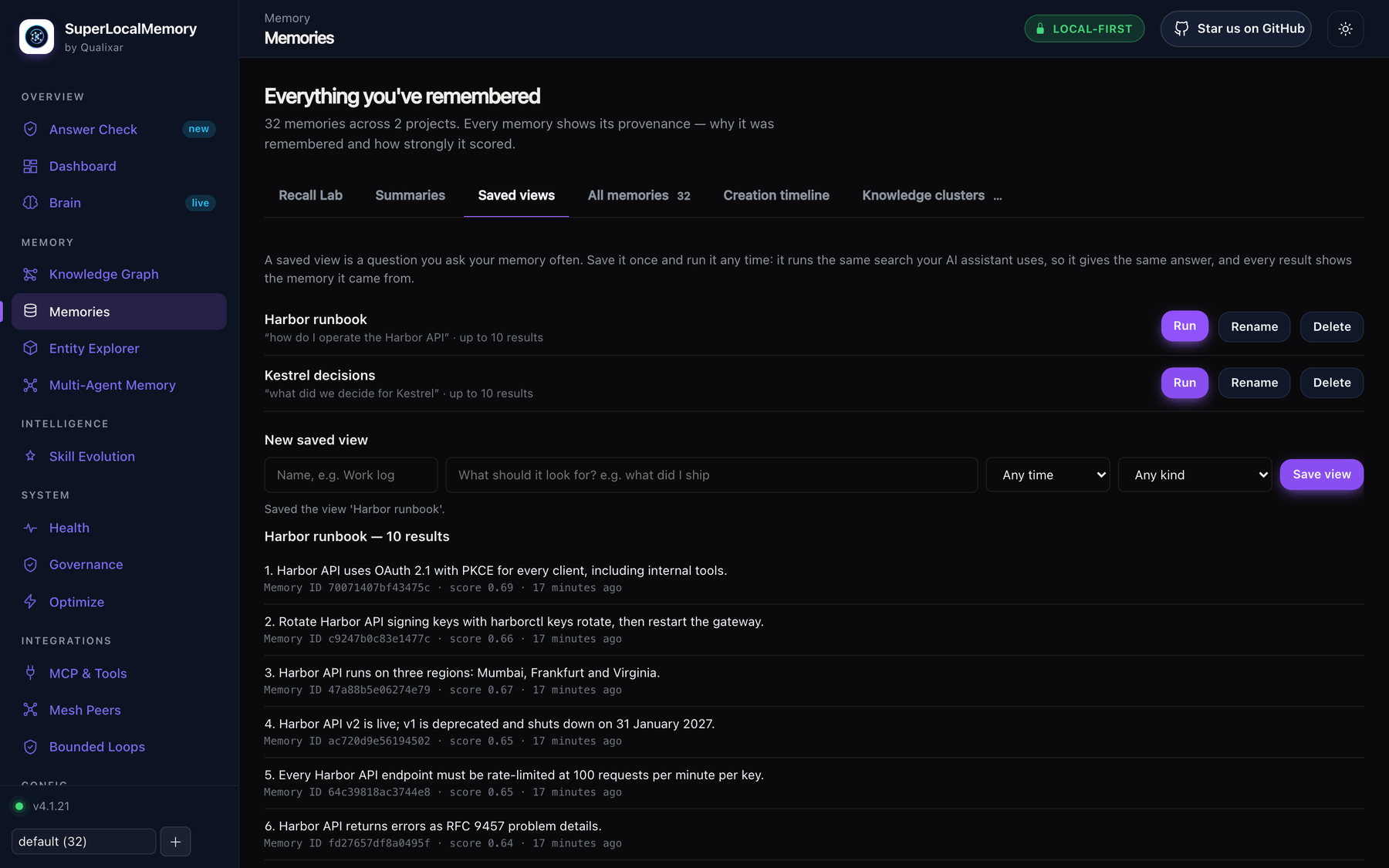
Task: Click the LOCAL-FIRST badge
Action: pyautogui.click(x=1084, y=29)
